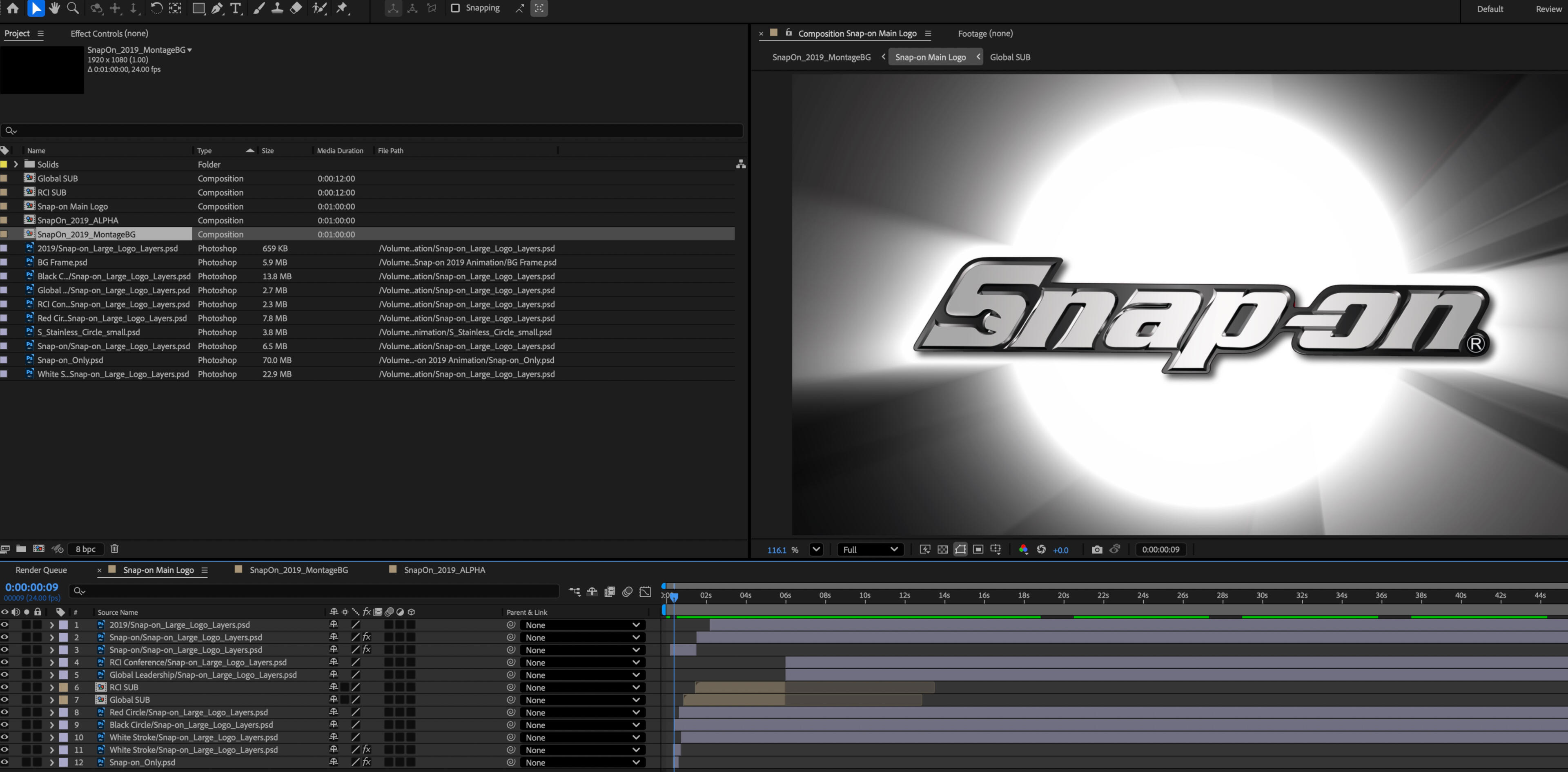Select the Zoom magnifier tool
This screenshot has width=1568, height=772.
pyautogui.click(x=73, y=8)
